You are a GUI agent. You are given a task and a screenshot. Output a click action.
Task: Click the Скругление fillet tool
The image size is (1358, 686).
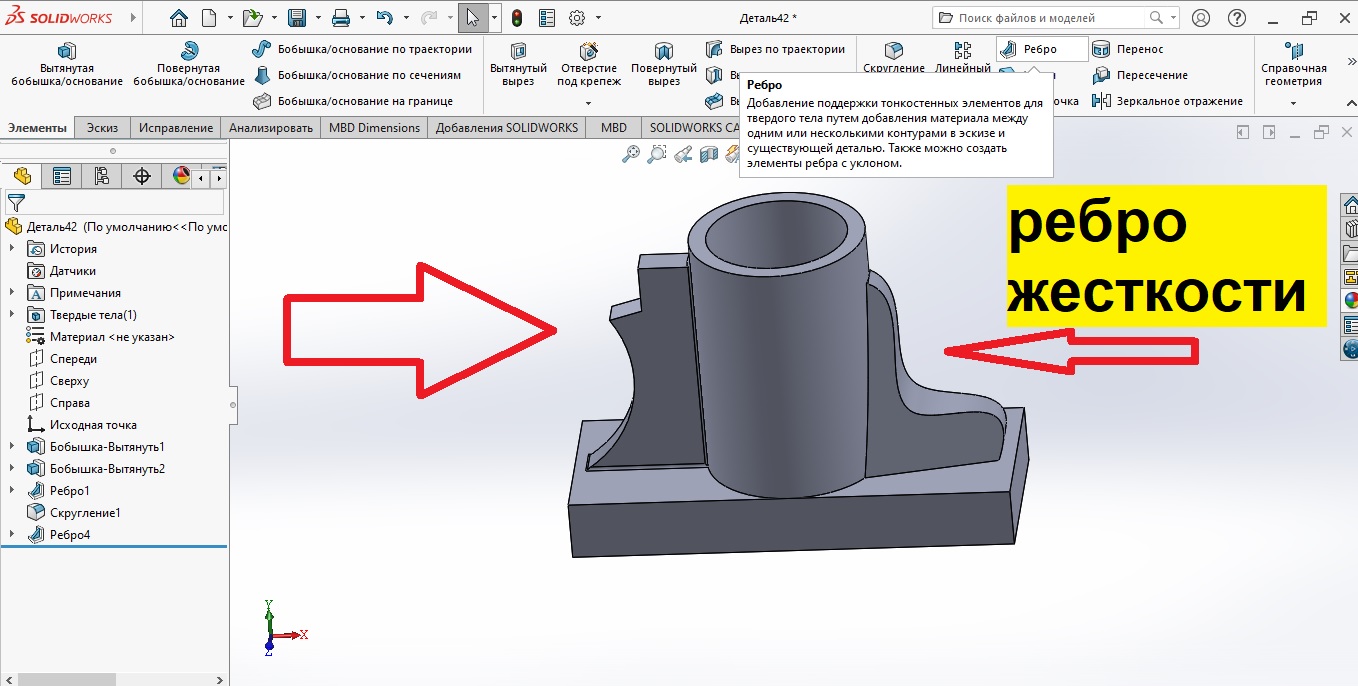pos(894,58)
